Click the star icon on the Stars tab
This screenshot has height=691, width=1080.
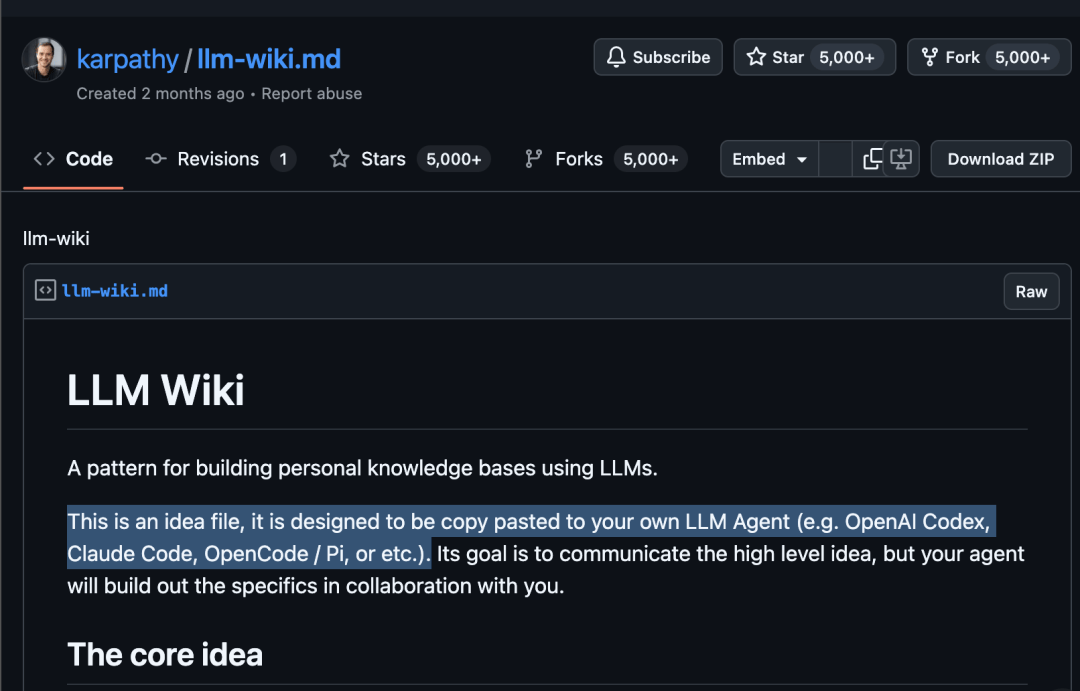pyautogui.click(x=340, y=159)
